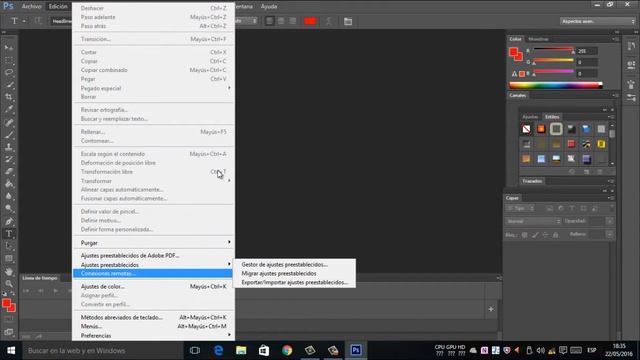
Task: Click the foreground color in toolbox
Action: click(x=6, y=303)
